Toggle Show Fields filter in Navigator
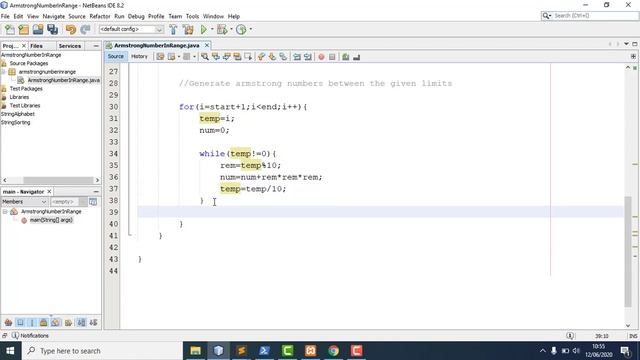 point(20,322)
